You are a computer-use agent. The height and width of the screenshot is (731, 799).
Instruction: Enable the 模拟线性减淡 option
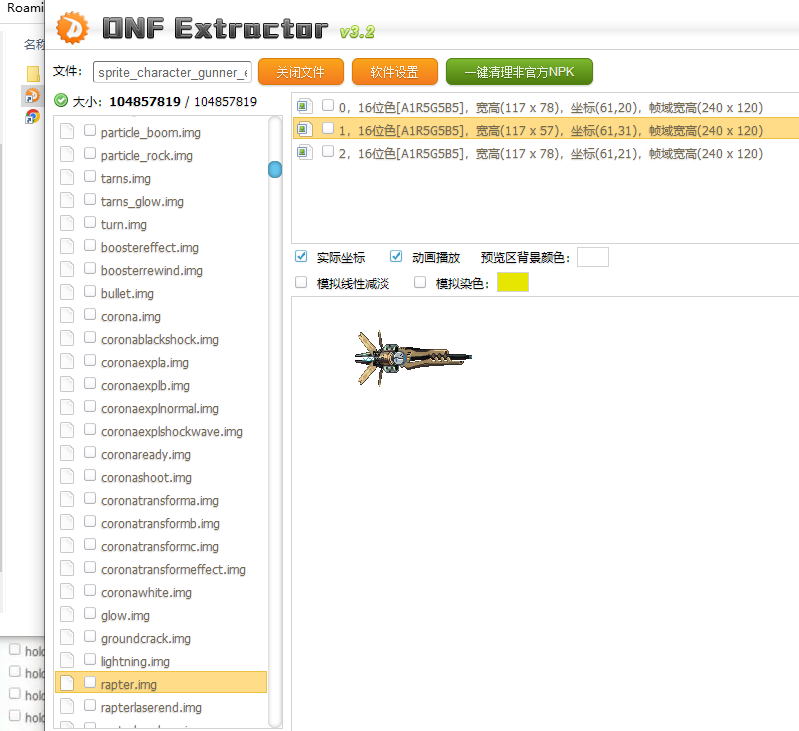tap(301, 283)
